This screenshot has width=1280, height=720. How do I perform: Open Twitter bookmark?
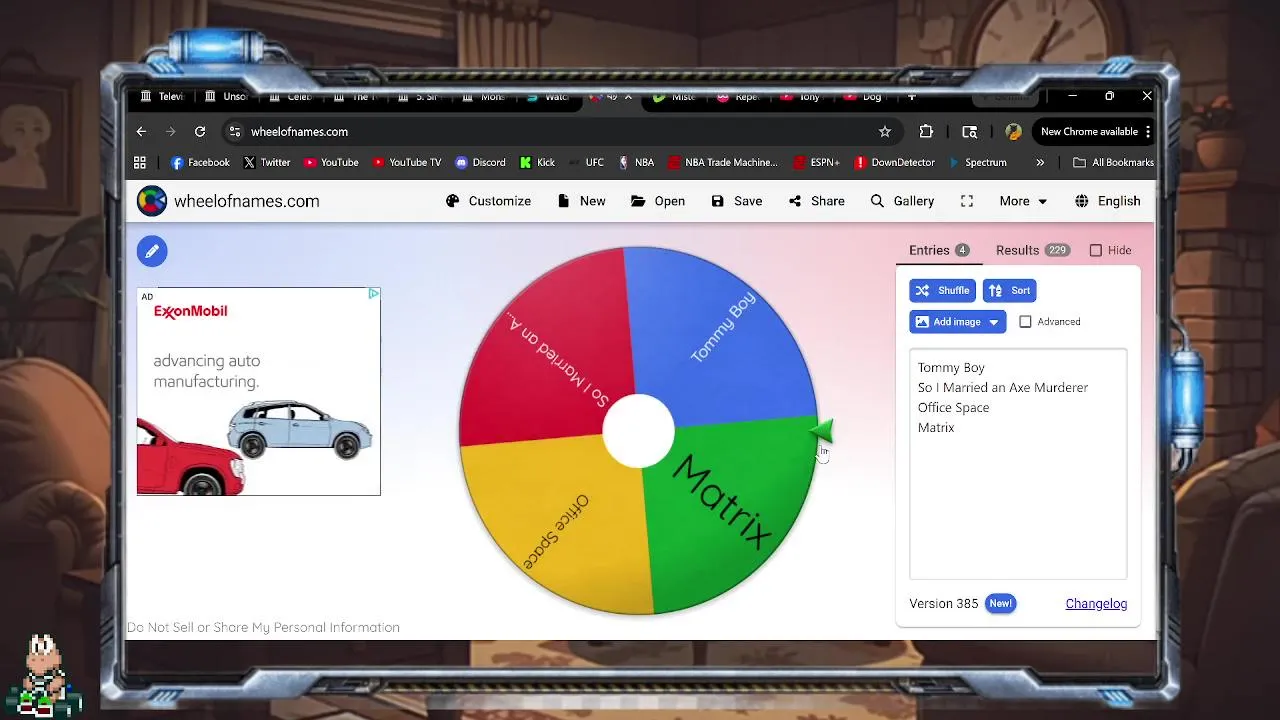point(266,162)
